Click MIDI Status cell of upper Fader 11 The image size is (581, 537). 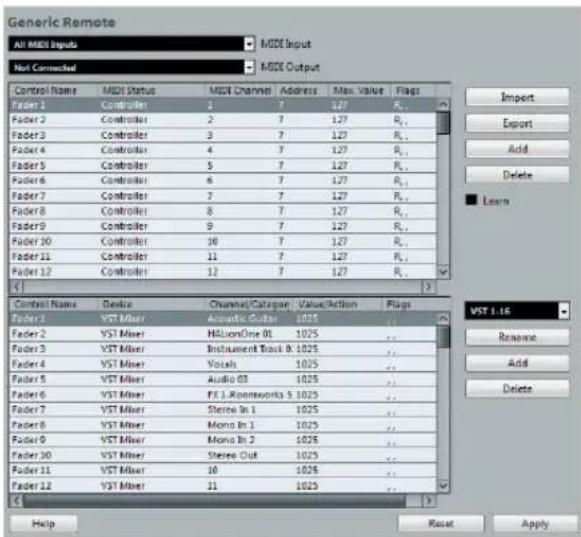tap(152, 256)
